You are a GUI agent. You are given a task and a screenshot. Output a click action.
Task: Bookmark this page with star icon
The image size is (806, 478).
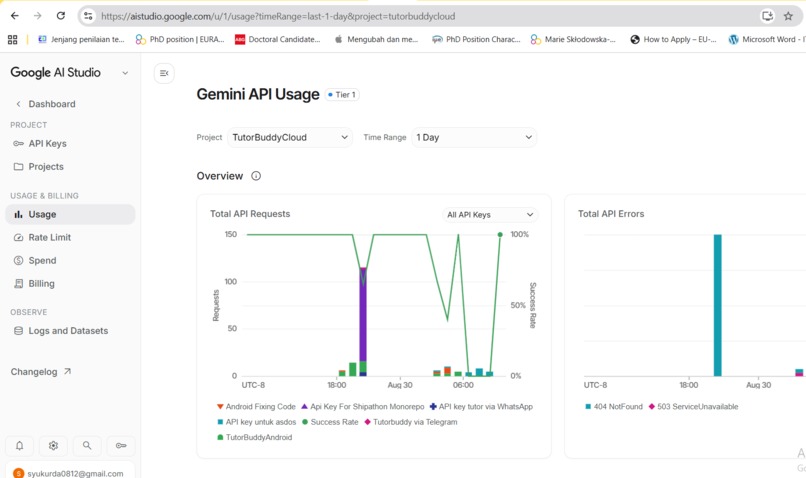coord(788,16)
